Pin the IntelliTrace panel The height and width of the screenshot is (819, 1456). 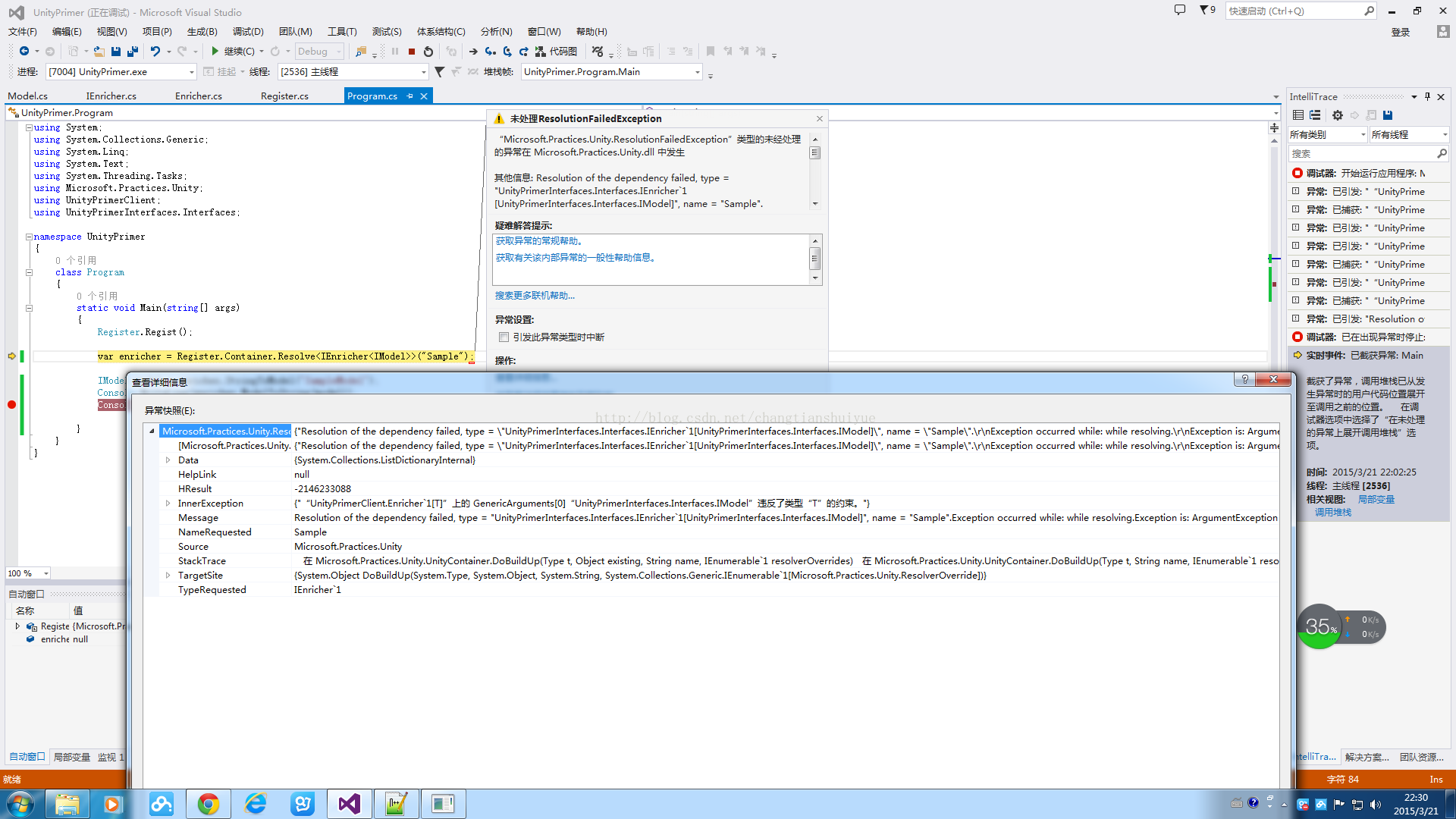[x=1427, y=96]
